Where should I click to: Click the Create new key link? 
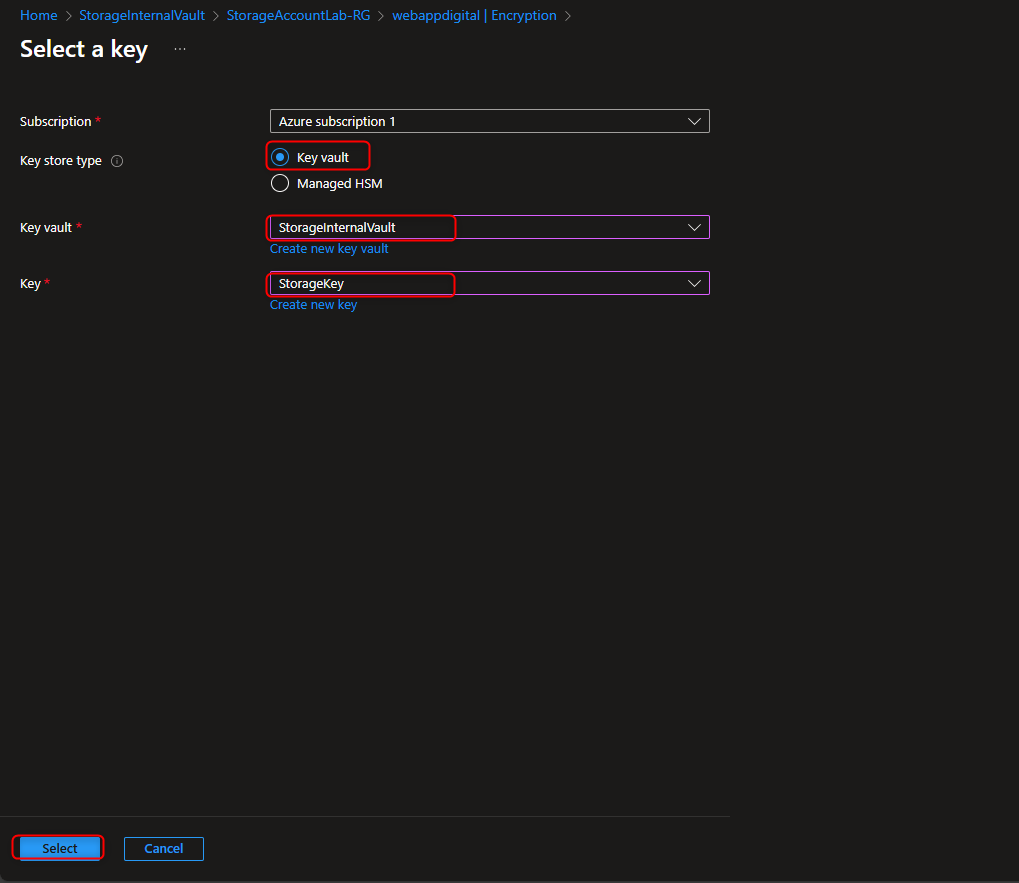(313, 304)
